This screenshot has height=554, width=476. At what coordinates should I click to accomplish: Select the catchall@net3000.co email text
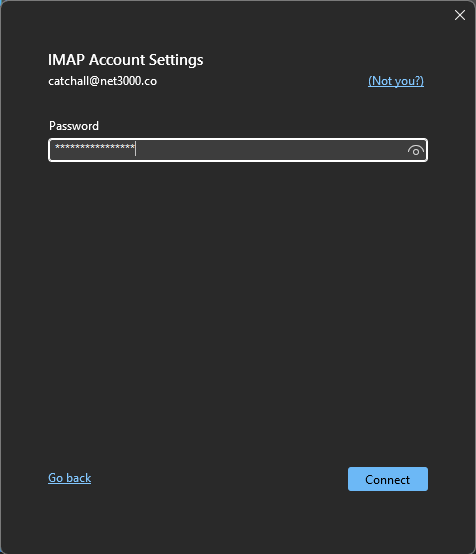coord(102,81)
